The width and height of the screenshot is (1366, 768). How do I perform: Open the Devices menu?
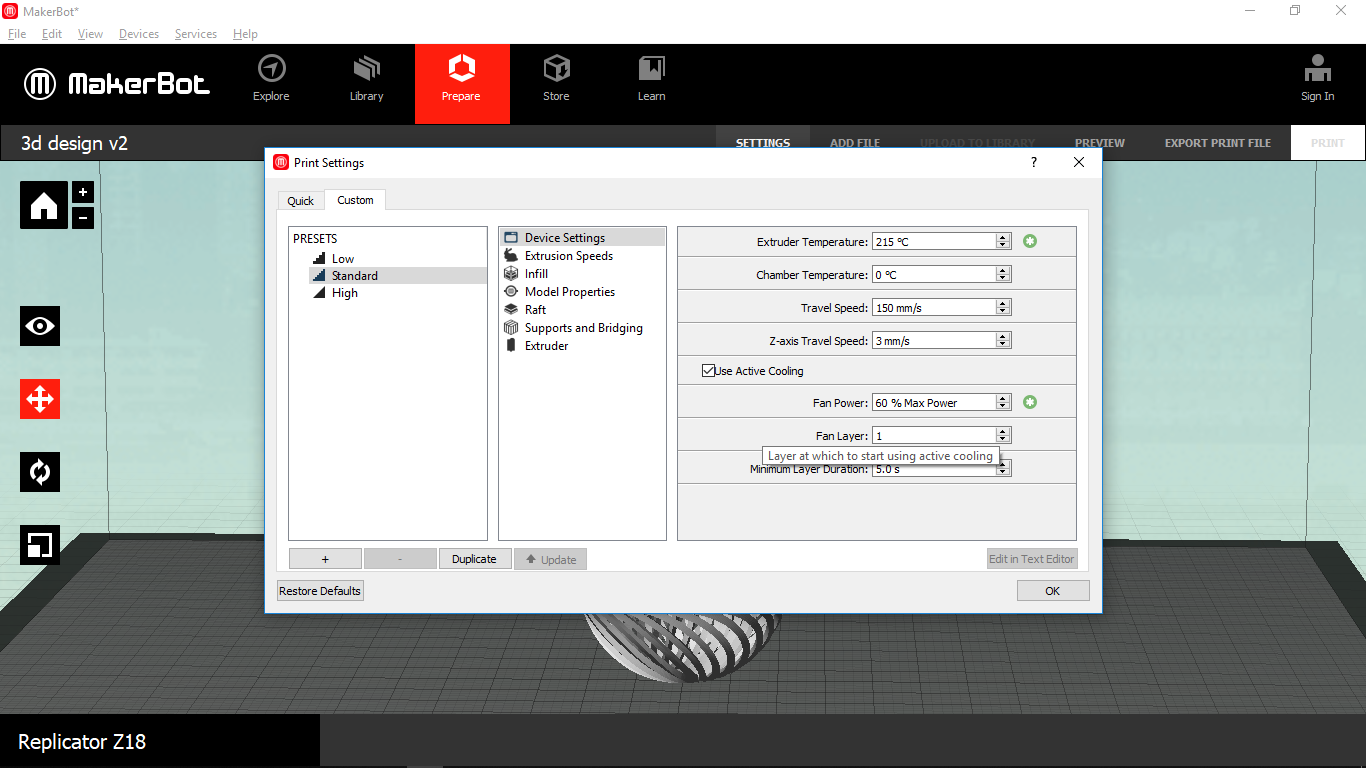click(139, 33)
